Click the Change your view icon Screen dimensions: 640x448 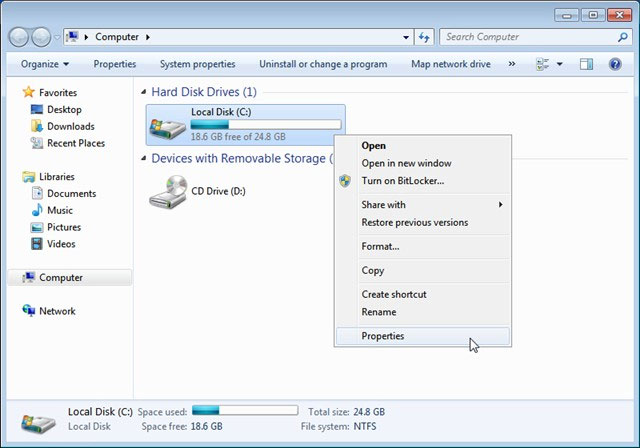click(542, 64)
